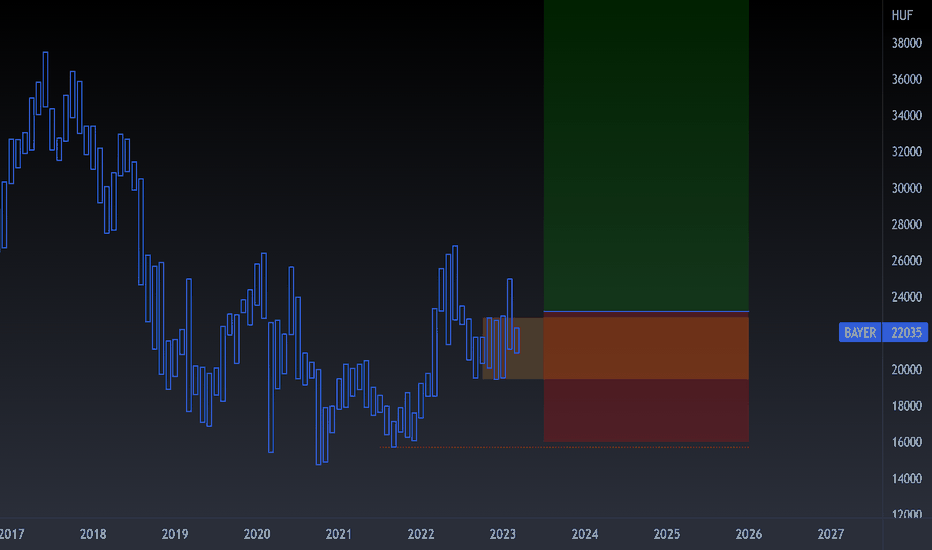Click the 36000 price axis label
Screen dimensions: 932x550
click(x=906, y=79)
